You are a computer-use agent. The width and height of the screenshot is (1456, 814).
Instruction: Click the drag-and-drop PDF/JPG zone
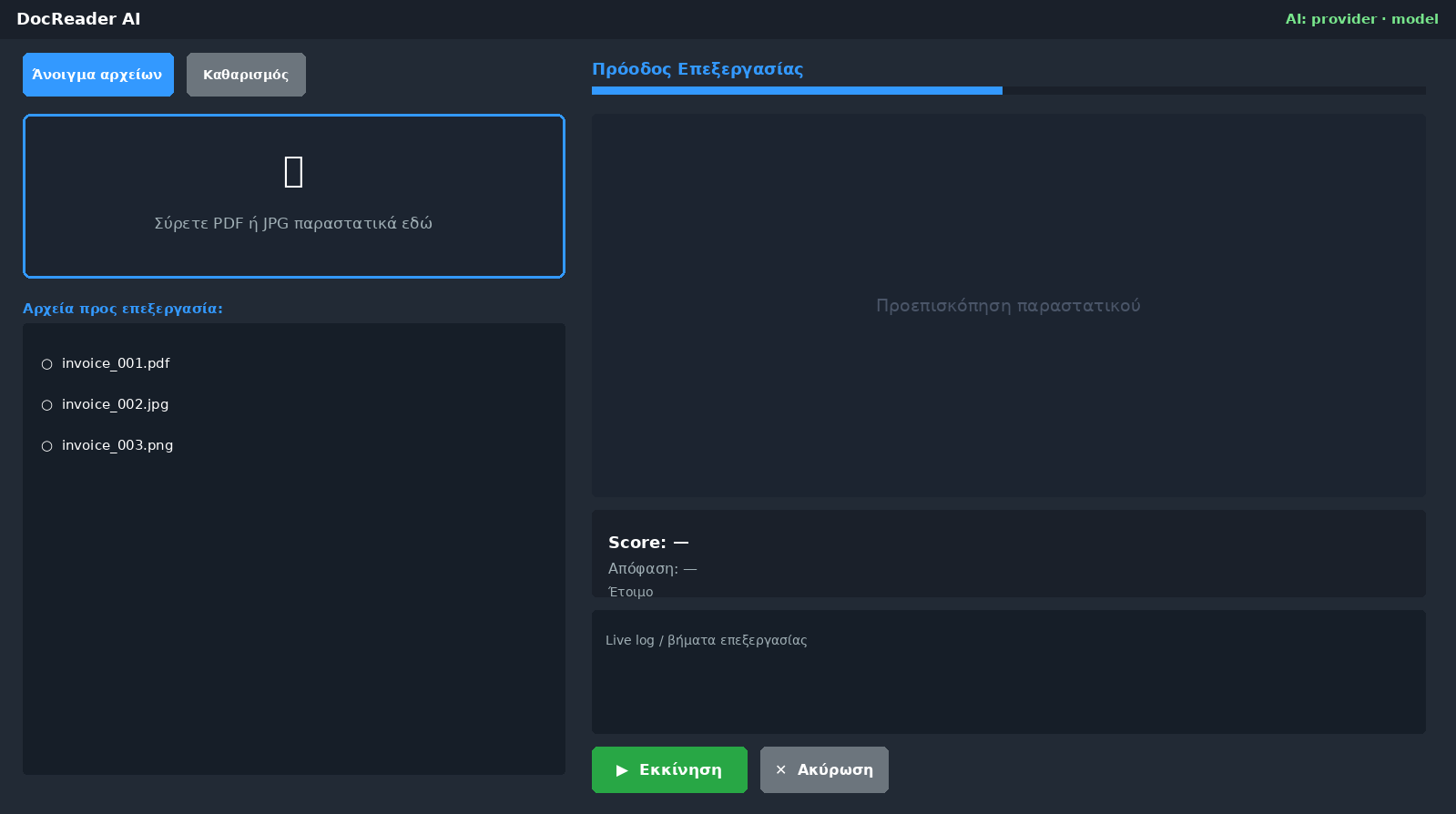tap(294, 196)
